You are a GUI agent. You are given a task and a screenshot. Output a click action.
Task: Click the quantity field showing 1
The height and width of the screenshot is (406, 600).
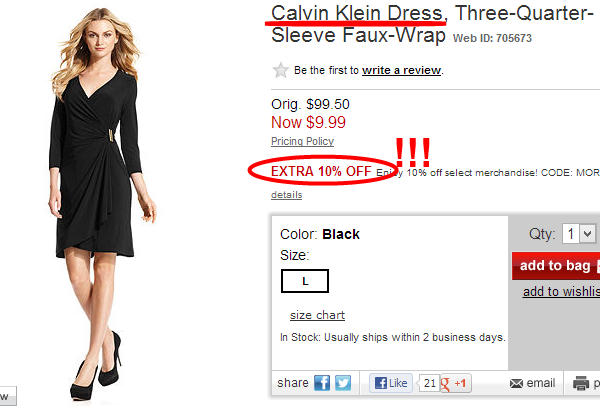[571, 233]
